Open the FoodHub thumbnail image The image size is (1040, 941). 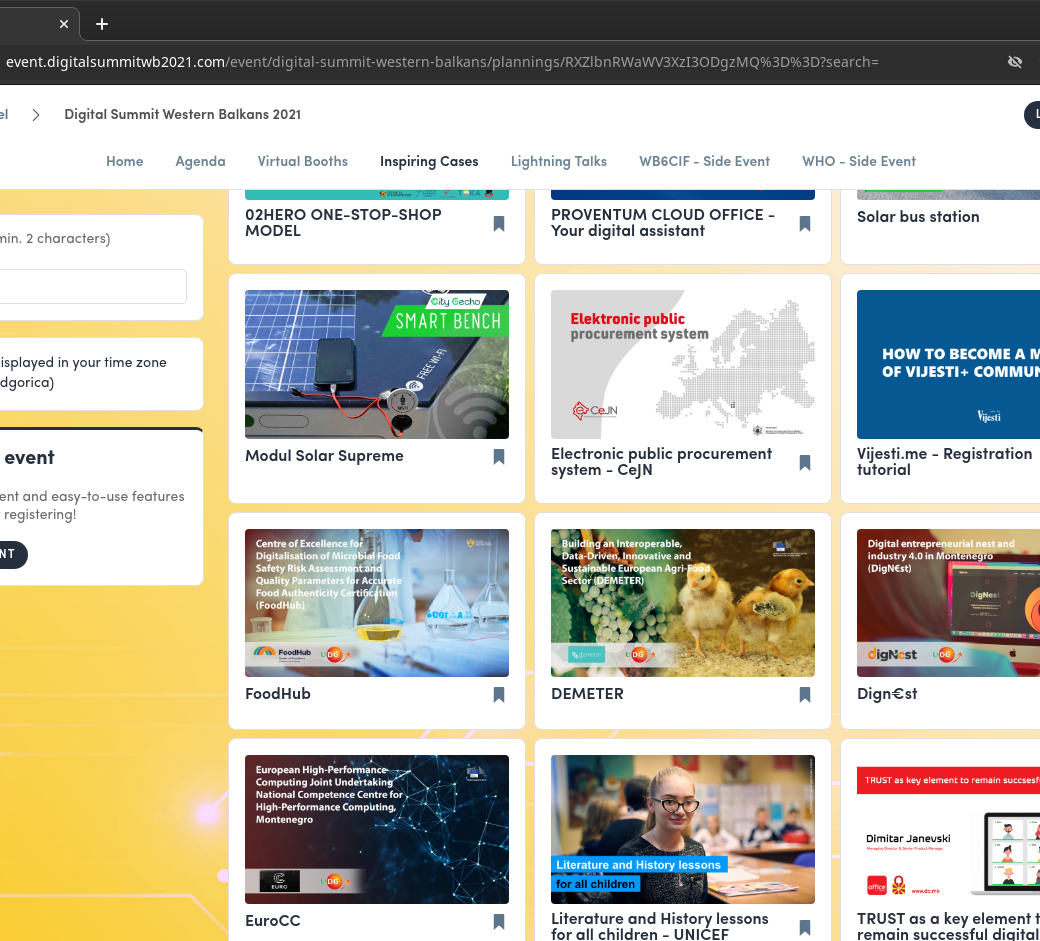click(x=377, y=603)
